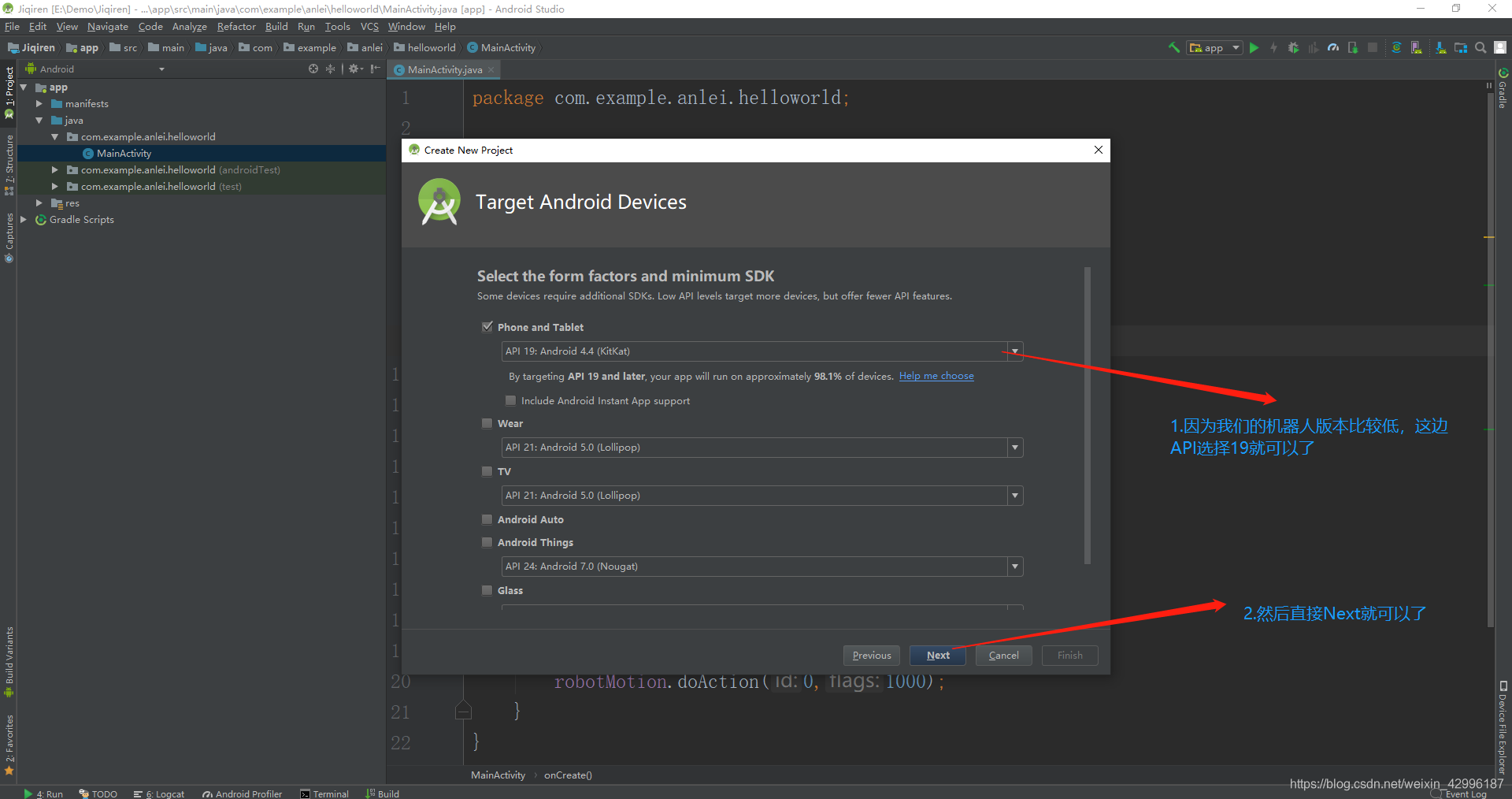Click the Make Project hammer icon

[1174, 47]
